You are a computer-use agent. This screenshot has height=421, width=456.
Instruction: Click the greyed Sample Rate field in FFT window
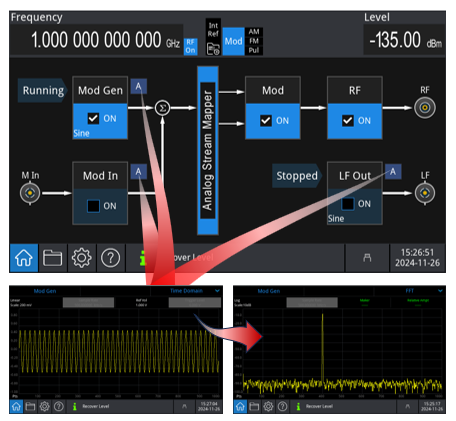tap(312, 302)
